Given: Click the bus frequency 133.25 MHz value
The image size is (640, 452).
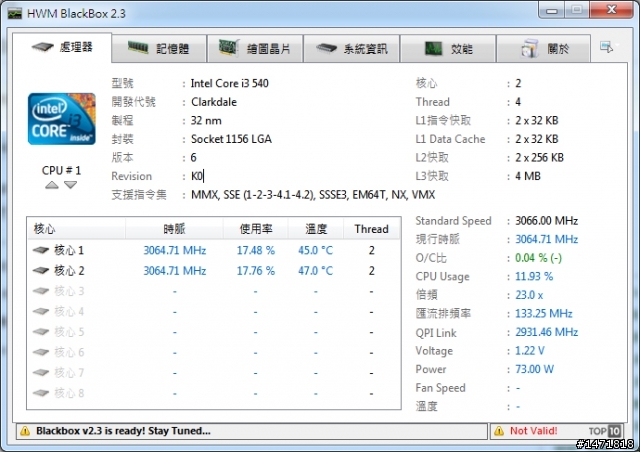Looking at the screenshot, I should tap(544, 313).
